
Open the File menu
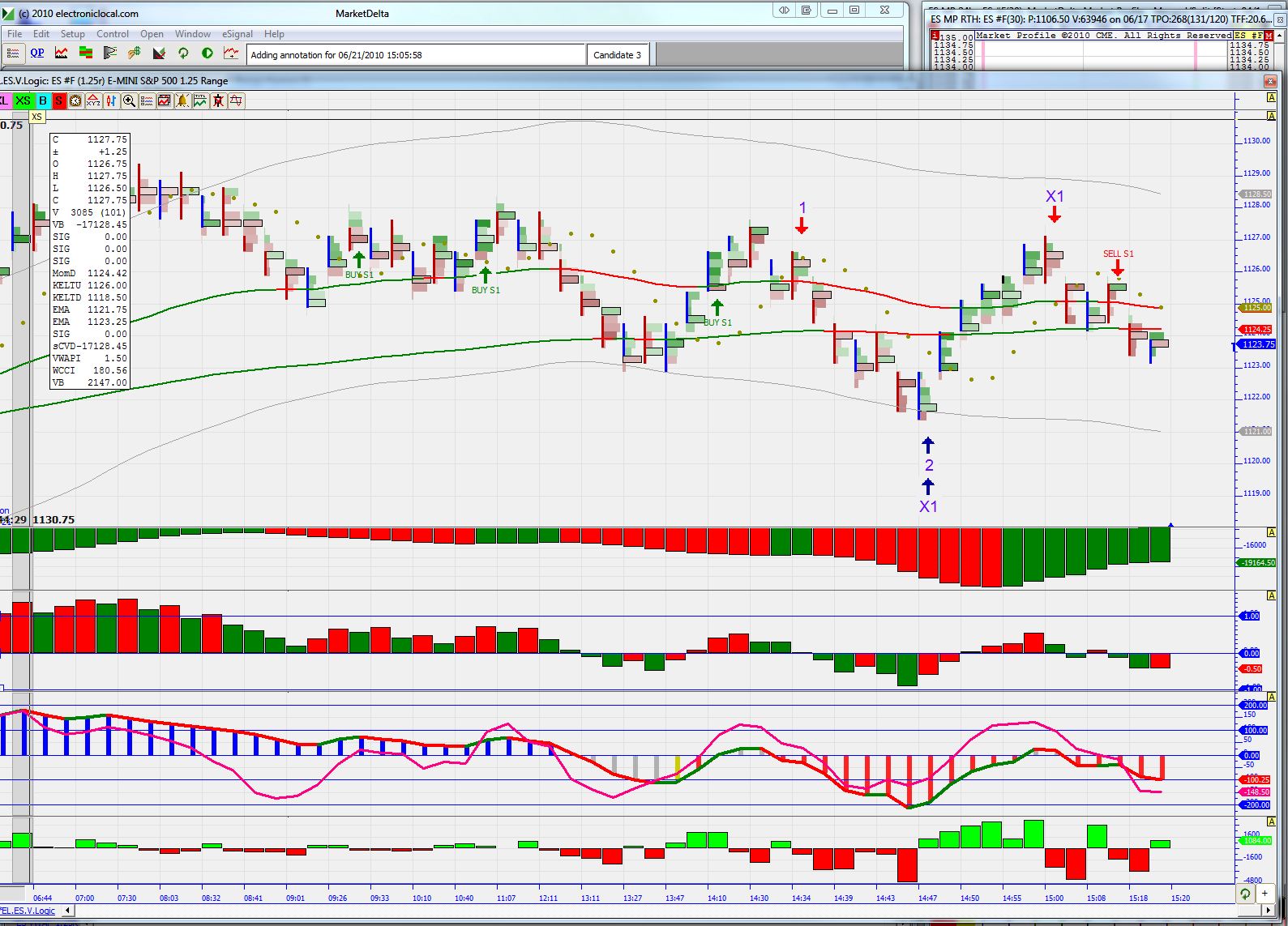click(x=15, y=34)
